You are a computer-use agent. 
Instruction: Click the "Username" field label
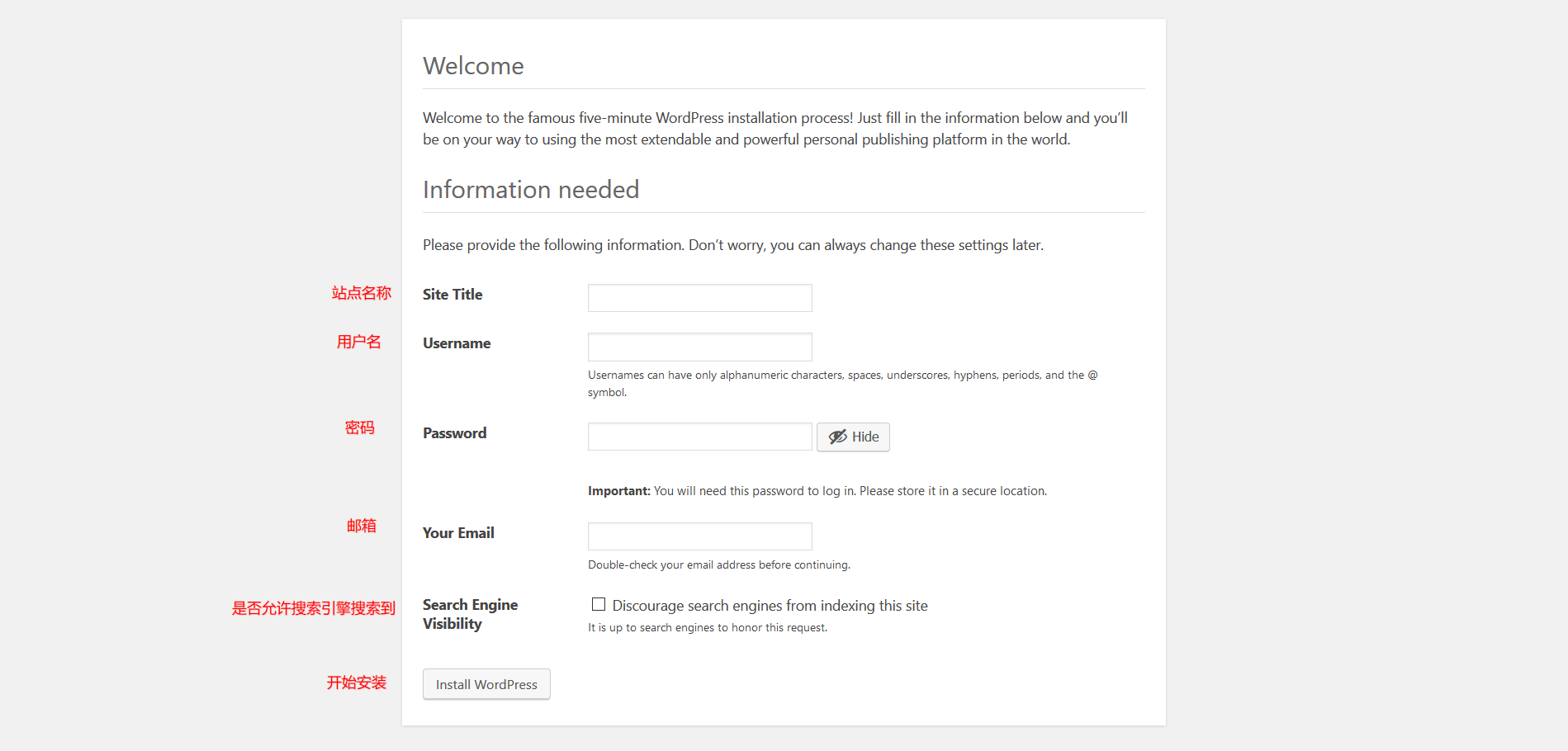point(457,343)
